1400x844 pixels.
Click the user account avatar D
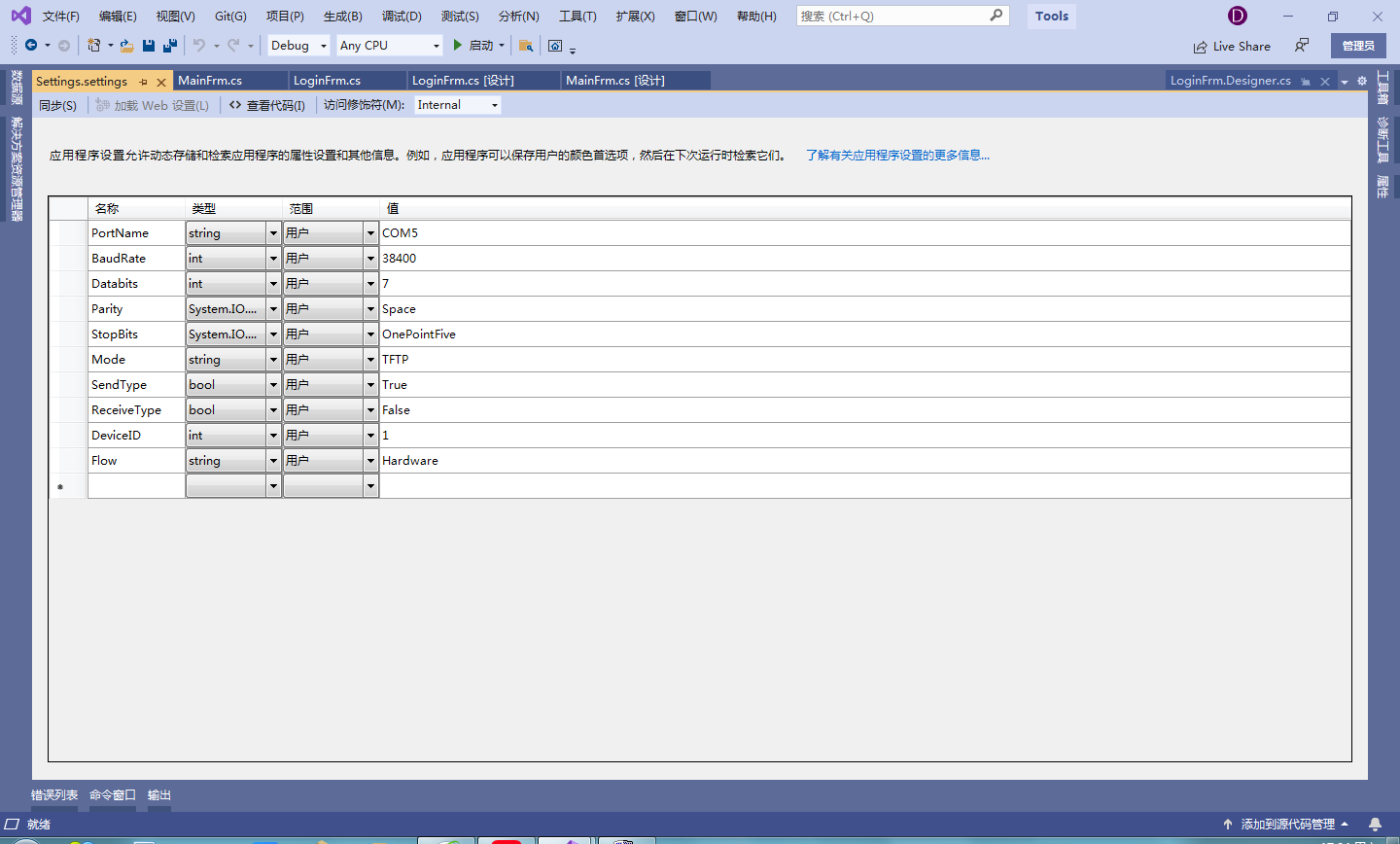click(x=1238, y=16)
